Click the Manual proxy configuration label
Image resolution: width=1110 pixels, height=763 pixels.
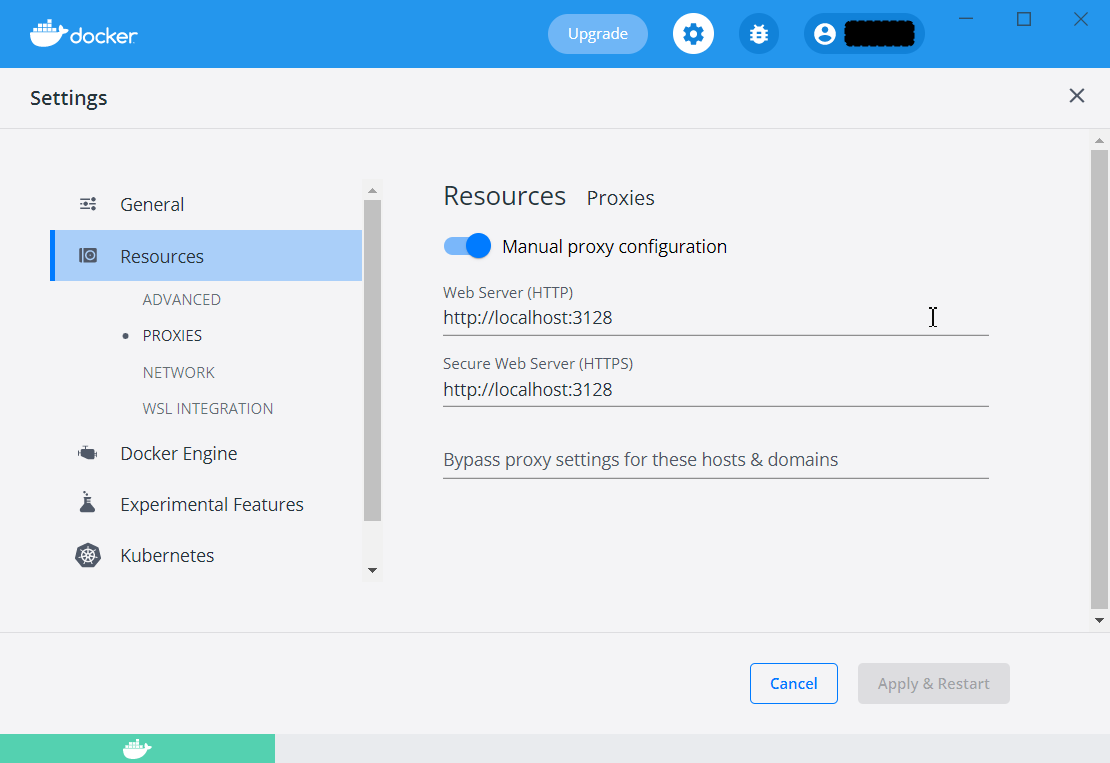[614, 246]
